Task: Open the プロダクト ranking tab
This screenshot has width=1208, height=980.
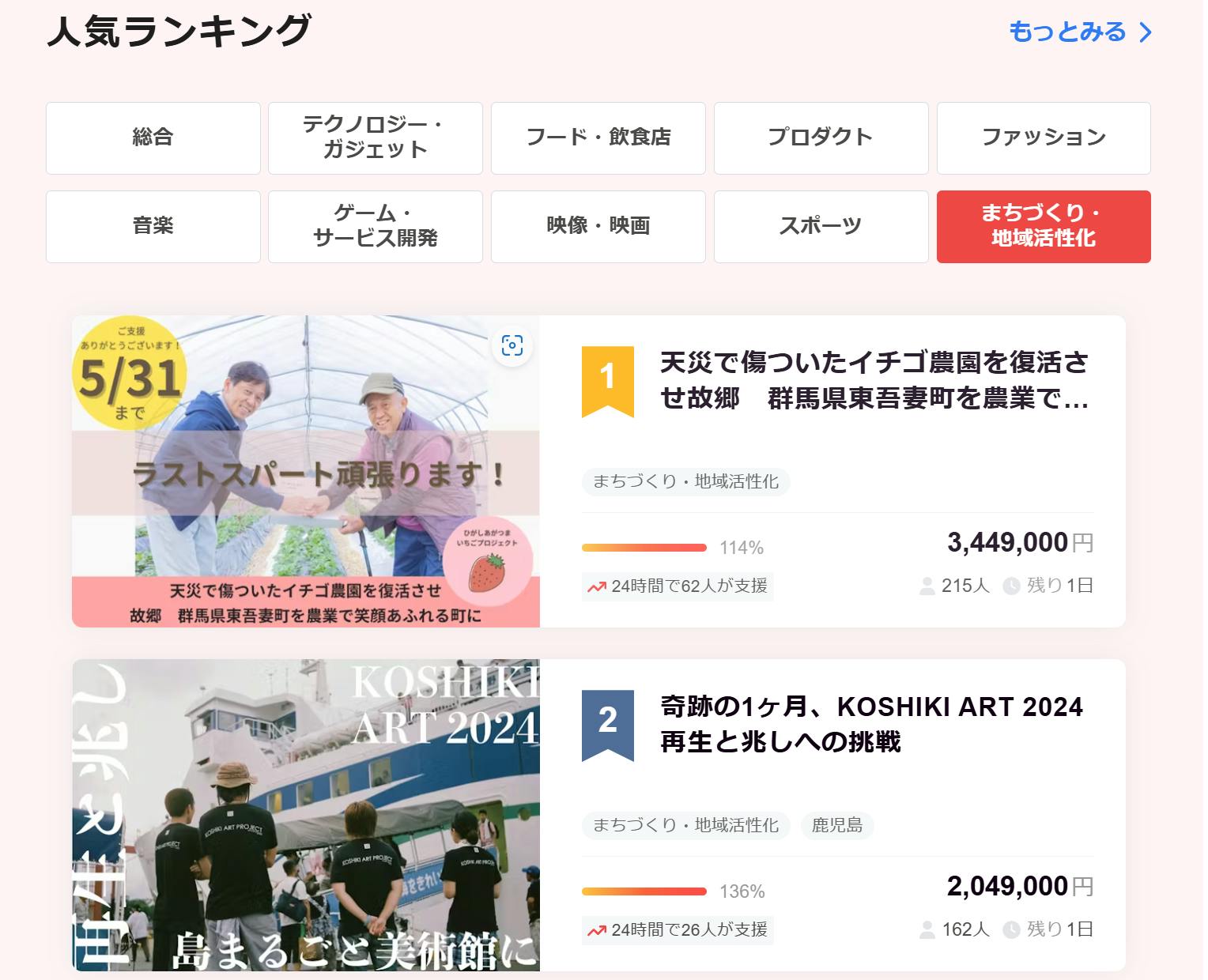Action: 821,138
